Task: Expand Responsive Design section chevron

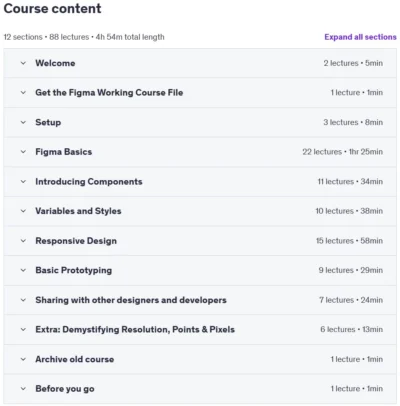Action: 23,241
